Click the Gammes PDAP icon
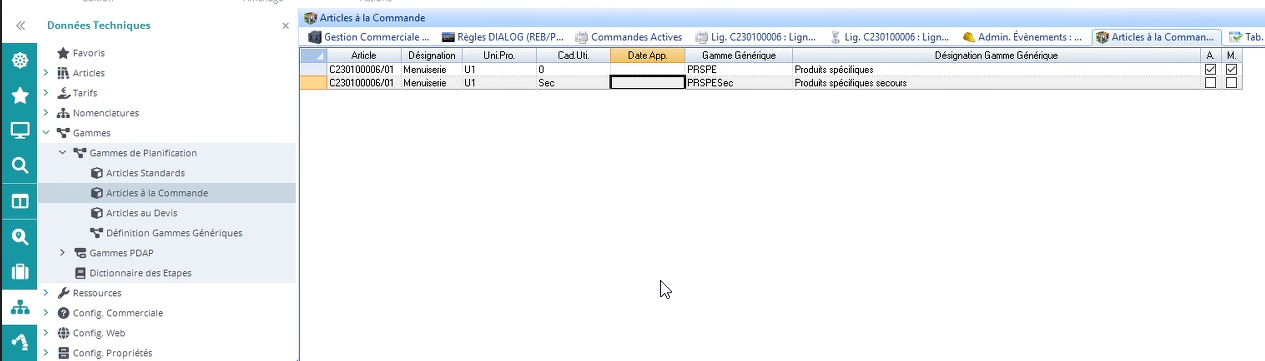 coord(80,253)
